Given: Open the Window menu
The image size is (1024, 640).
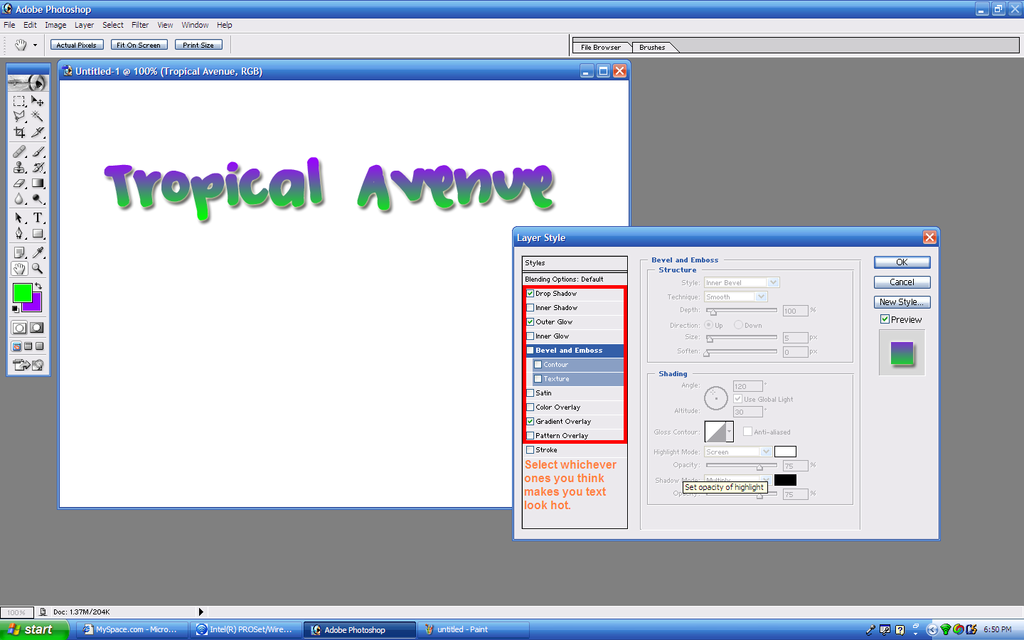Looking at the screenshot, I should [195, 25].
